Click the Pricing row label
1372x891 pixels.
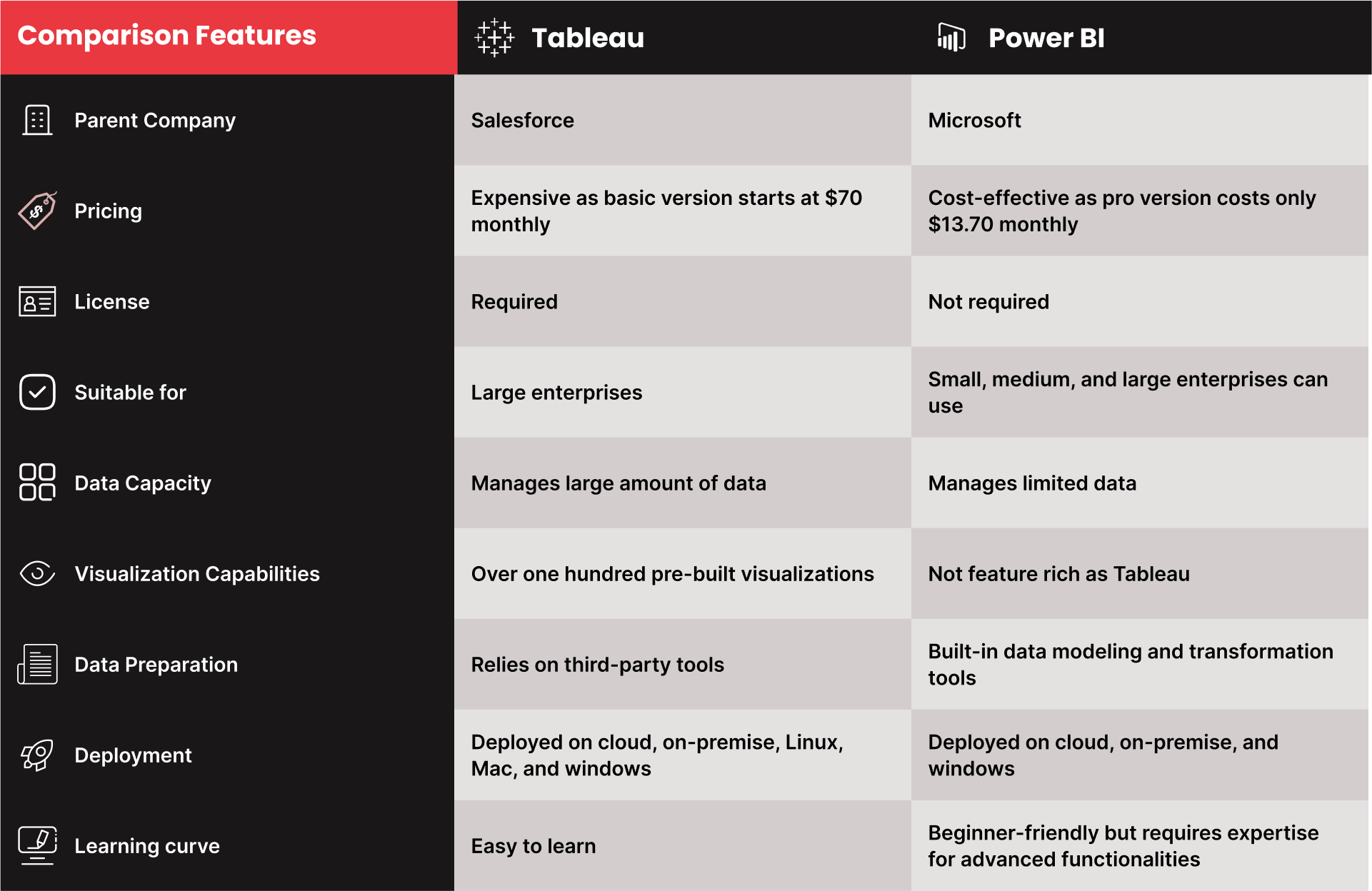click(109, 211)
